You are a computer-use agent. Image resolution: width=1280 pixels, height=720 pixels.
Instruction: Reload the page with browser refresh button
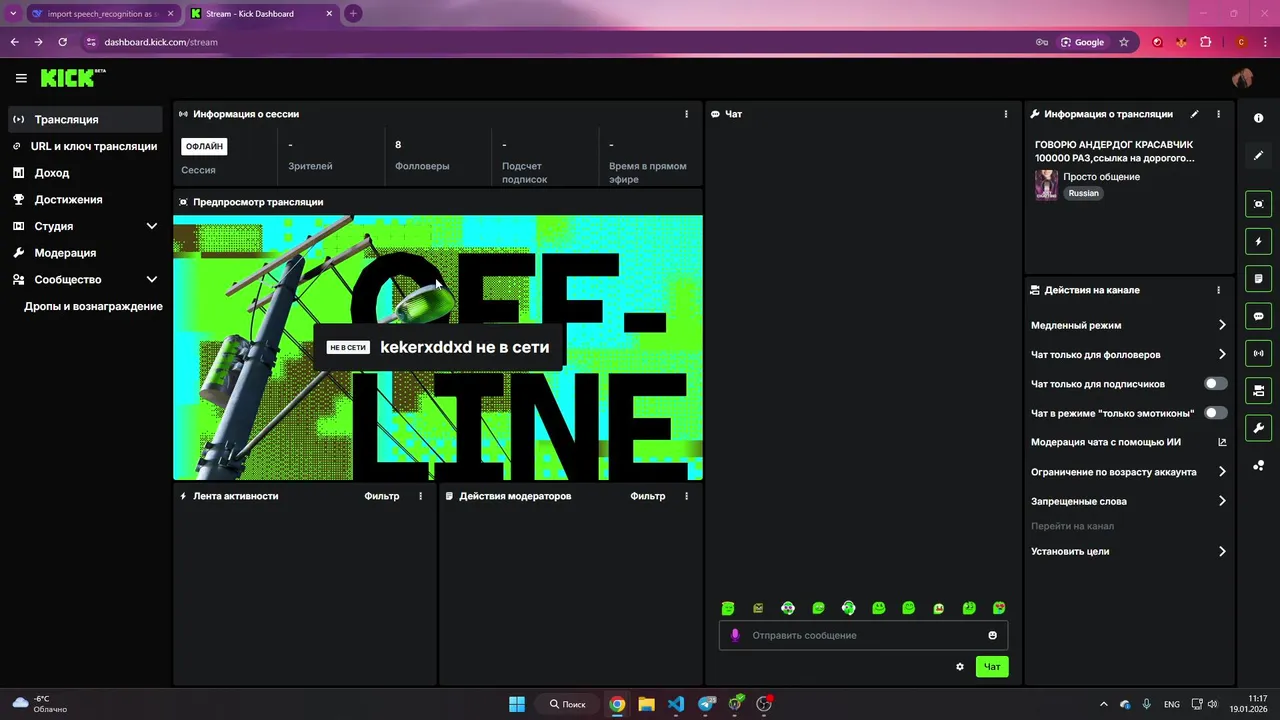click(62, 42)
